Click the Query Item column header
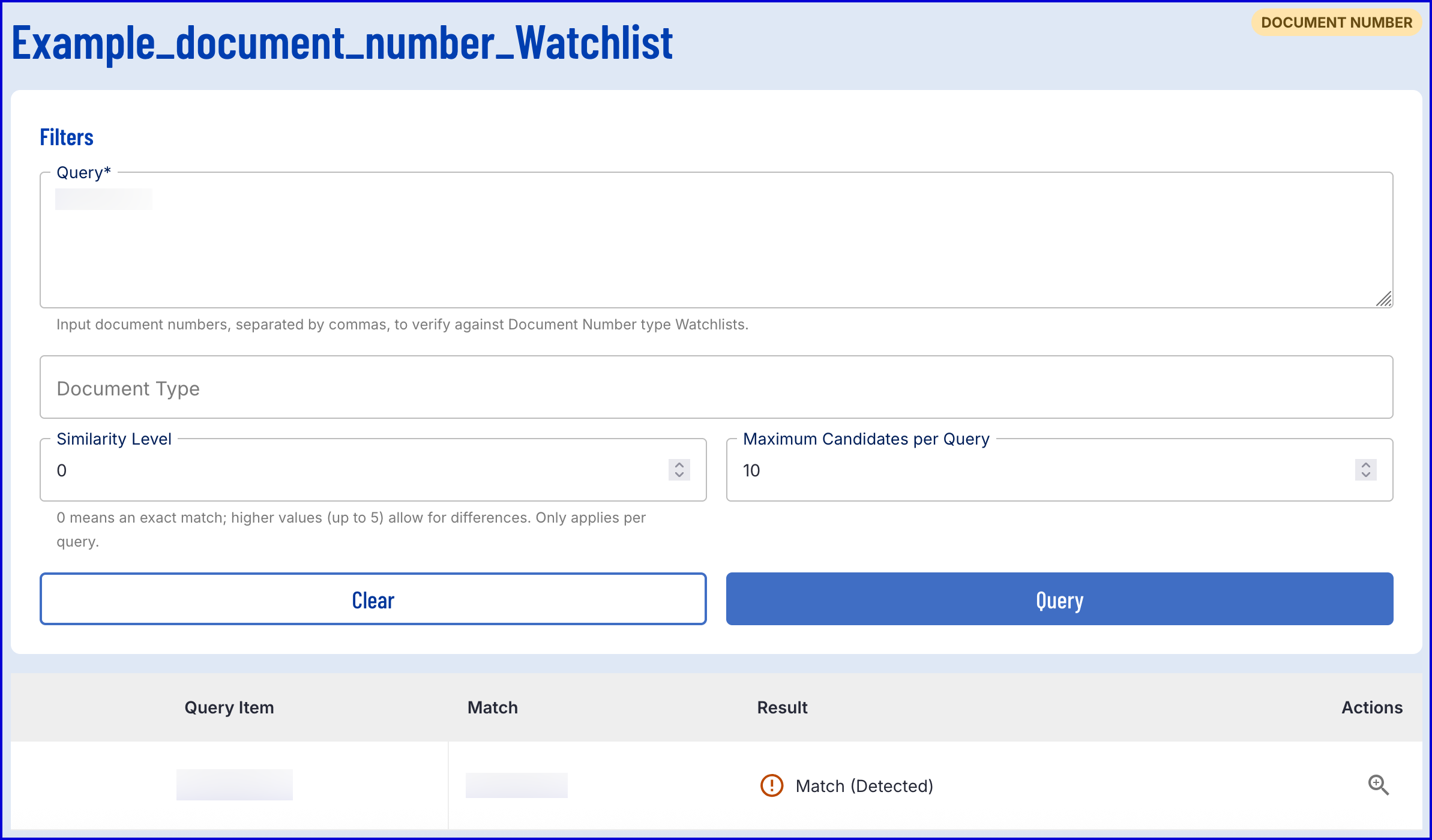This screenshot has height=840, width=1432. click(x=229, y=707)
